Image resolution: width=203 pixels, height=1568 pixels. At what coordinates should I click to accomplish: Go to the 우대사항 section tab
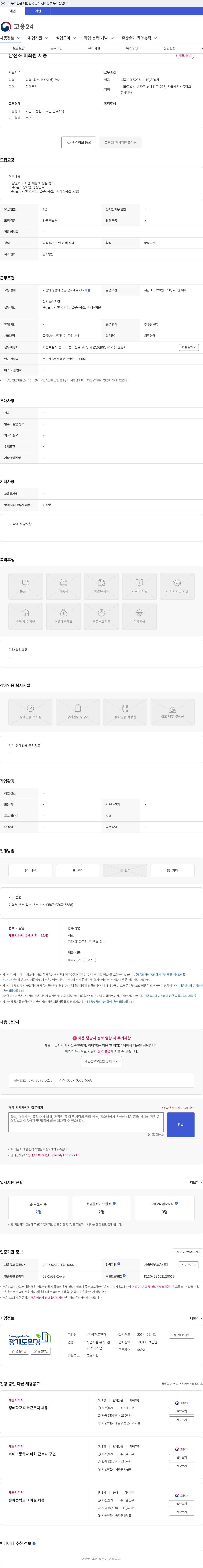pyautogui.click(x=94, y=48)
